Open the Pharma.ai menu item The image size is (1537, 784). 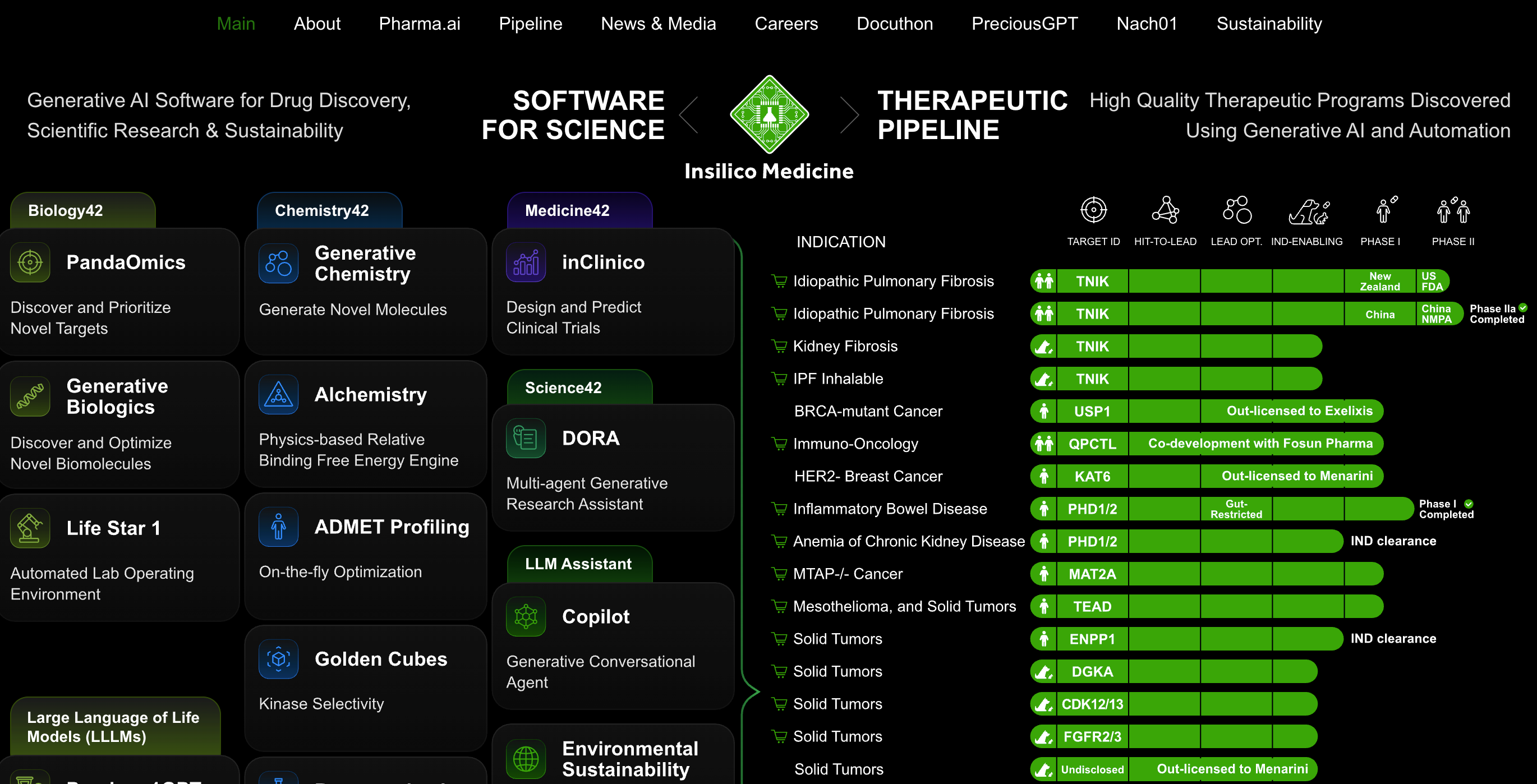[420, 24]
